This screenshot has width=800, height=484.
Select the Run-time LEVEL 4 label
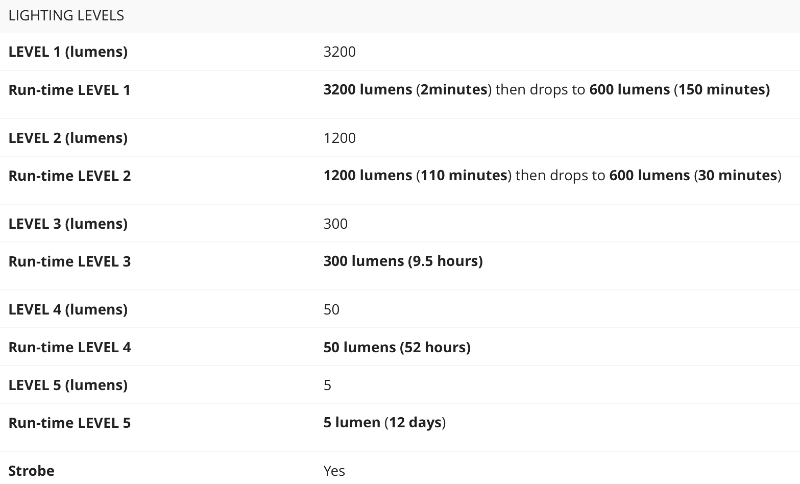pyautogui.click(x=69, y=348)
